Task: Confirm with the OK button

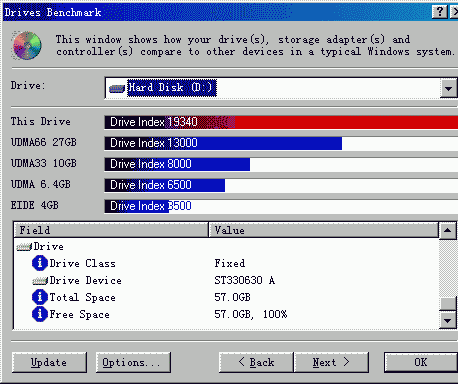Action: click(x=421, y=362)
